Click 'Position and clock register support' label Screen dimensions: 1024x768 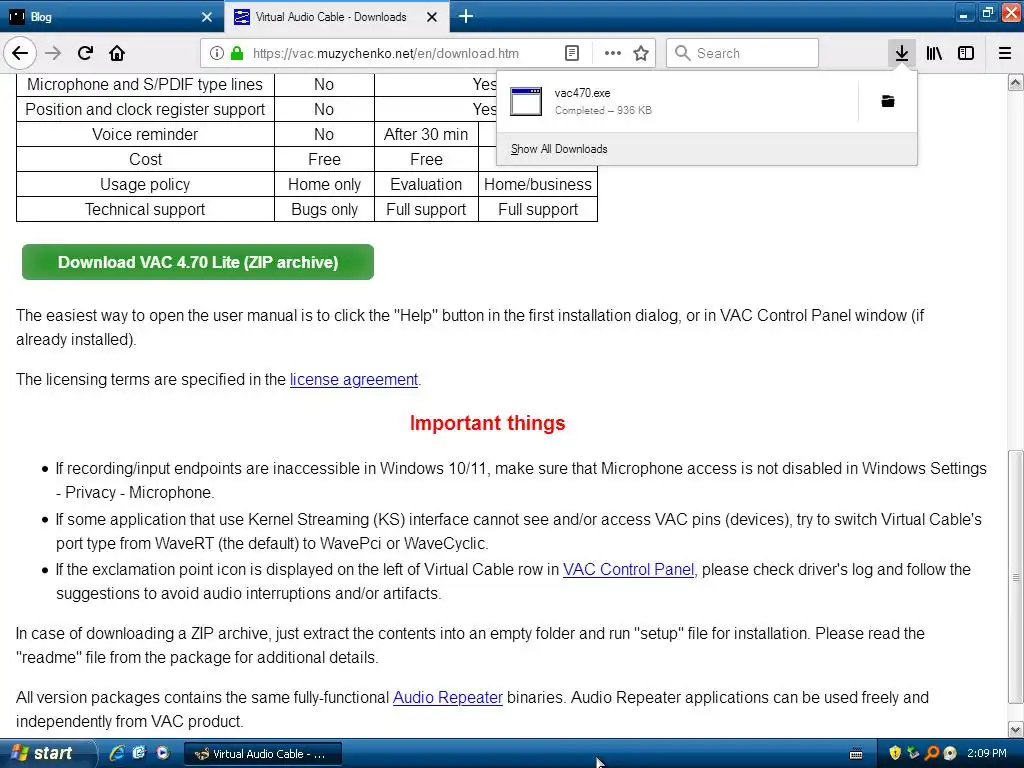(x=145, y=109)
